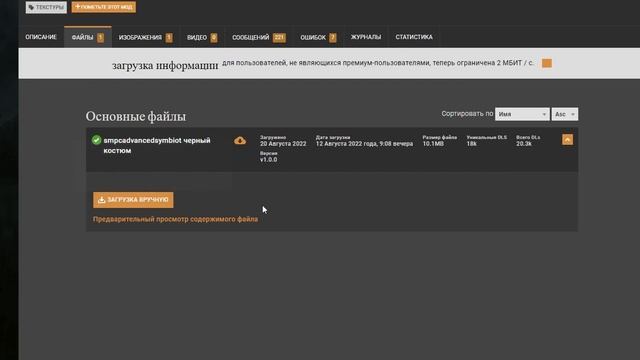
Task: Click the date '12 Августа 2022 года, 9:08 вечера'
Action: tap(364, 144)
